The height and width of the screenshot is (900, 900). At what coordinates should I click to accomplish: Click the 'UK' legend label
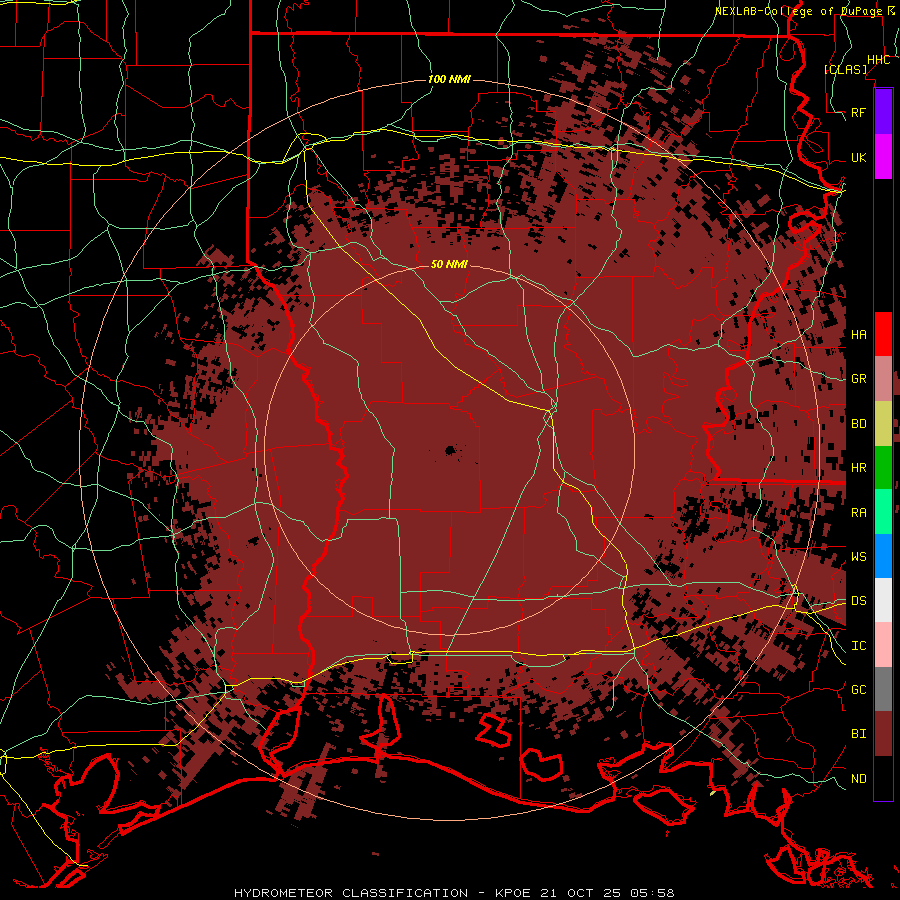point(859,157)
